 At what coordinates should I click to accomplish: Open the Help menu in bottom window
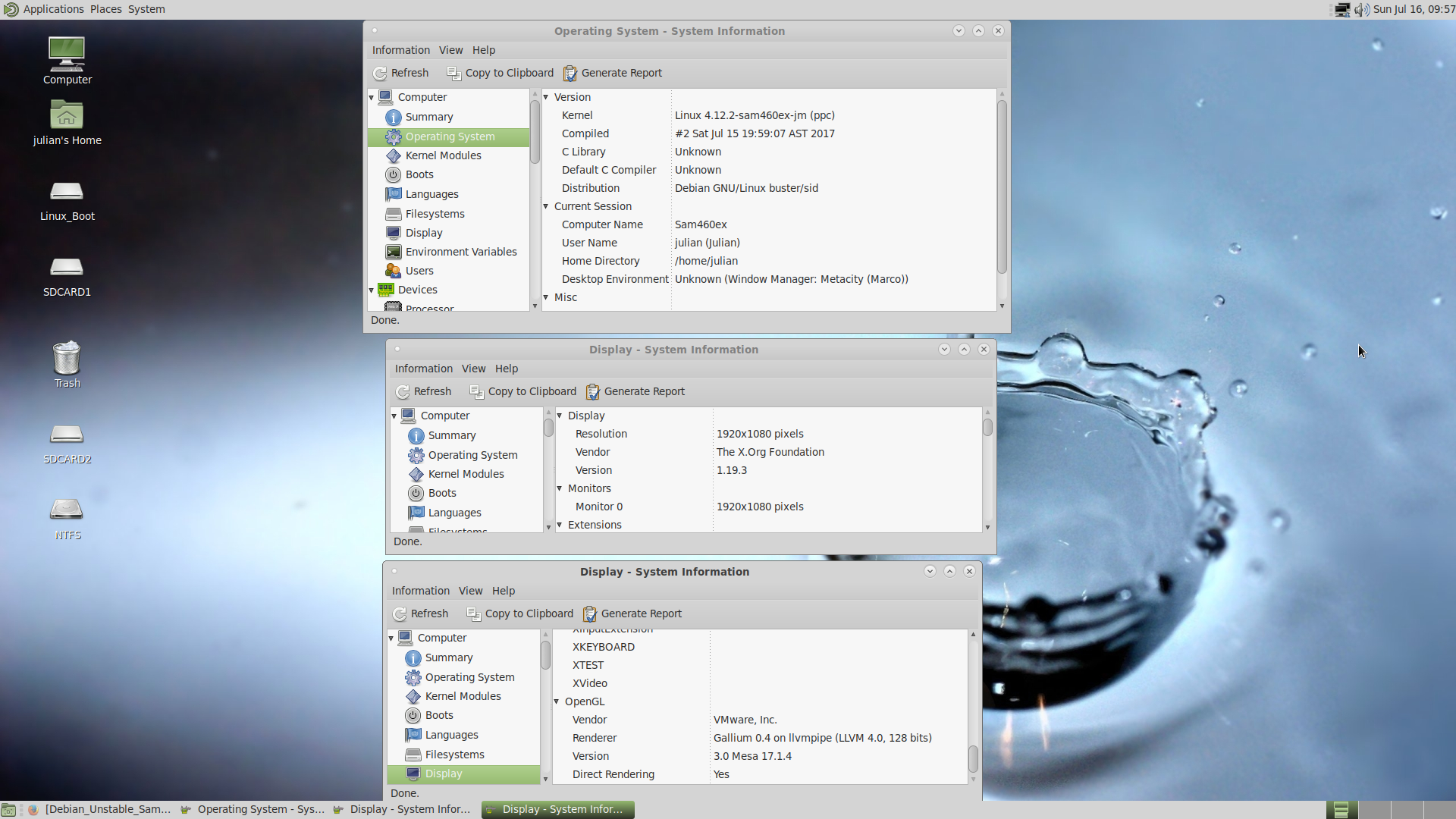[503, 591]
